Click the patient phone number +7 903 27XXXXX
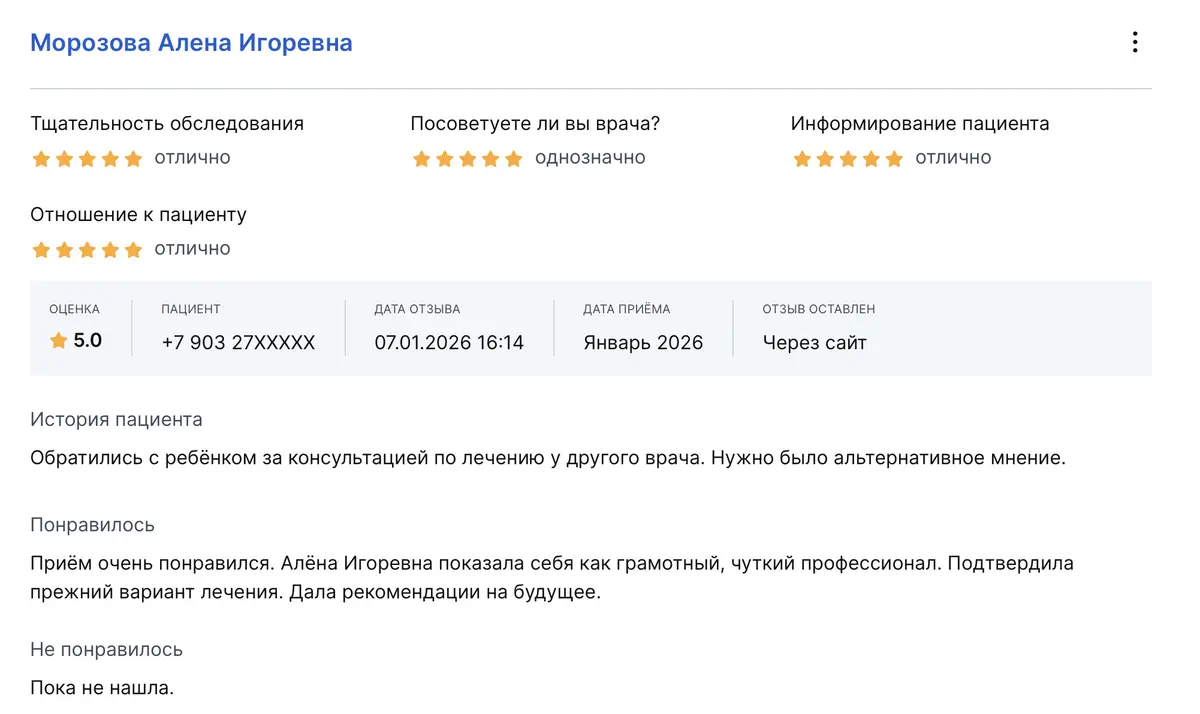1200x714 pixels. click(238, 342)
